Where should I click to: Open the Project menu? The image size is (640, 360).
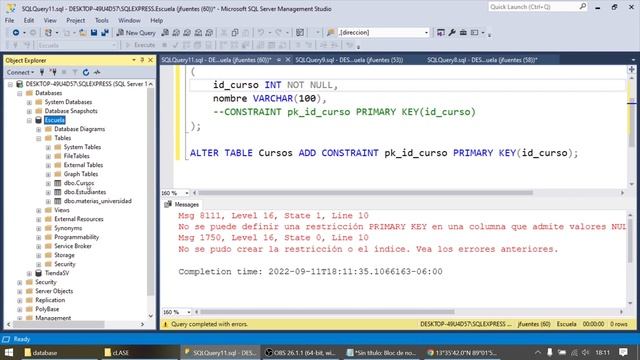(76, 20)
